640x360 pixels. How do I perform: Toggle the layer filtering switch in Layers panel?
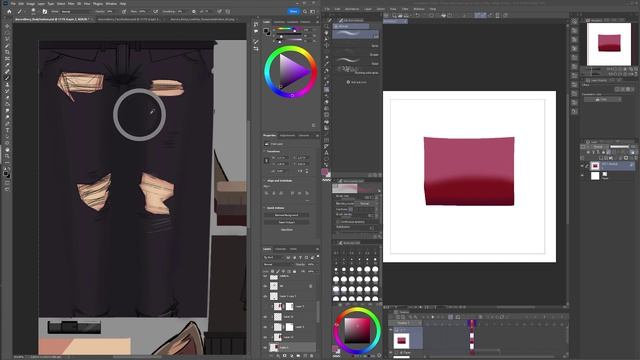coord(318,256)
